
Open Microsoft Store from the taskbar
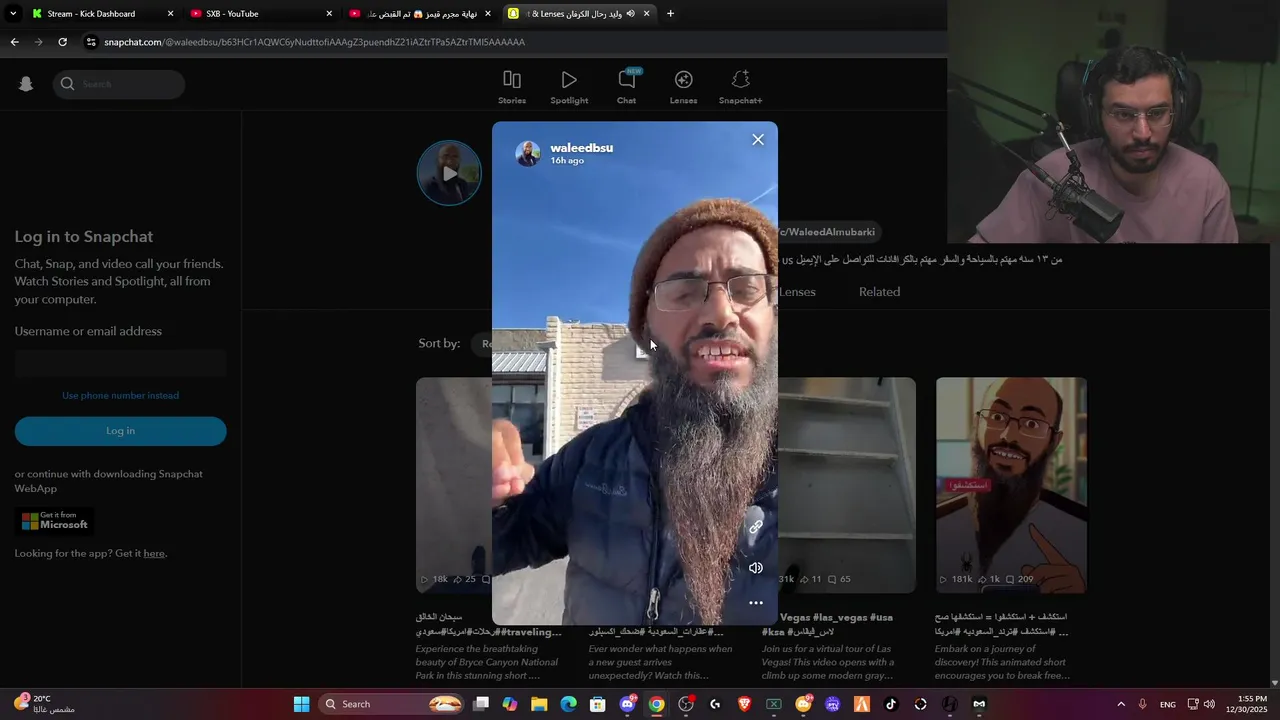(598, 704)
